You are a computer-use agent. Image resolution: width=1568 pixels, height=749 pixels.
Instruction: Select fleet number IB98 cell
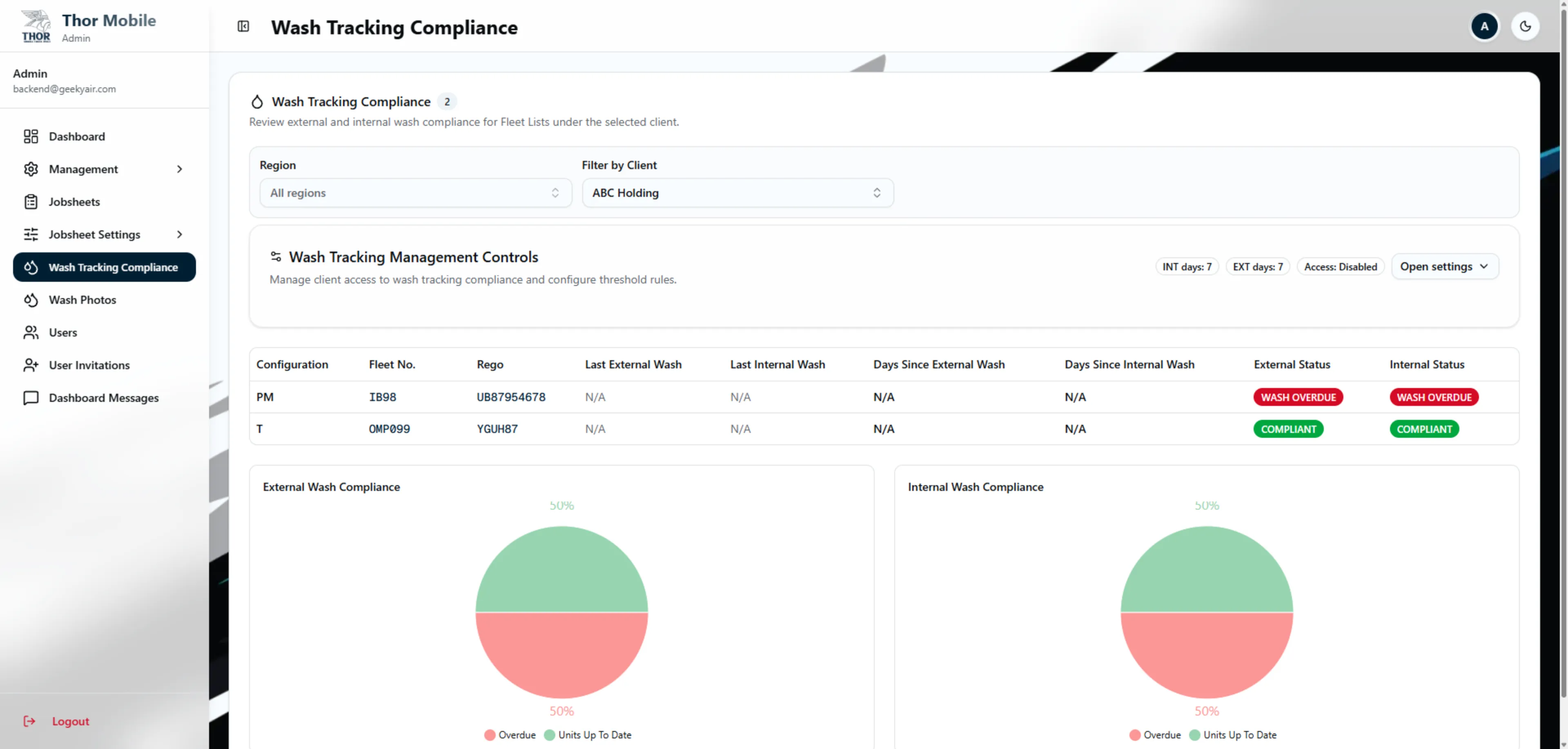[382, 397]
